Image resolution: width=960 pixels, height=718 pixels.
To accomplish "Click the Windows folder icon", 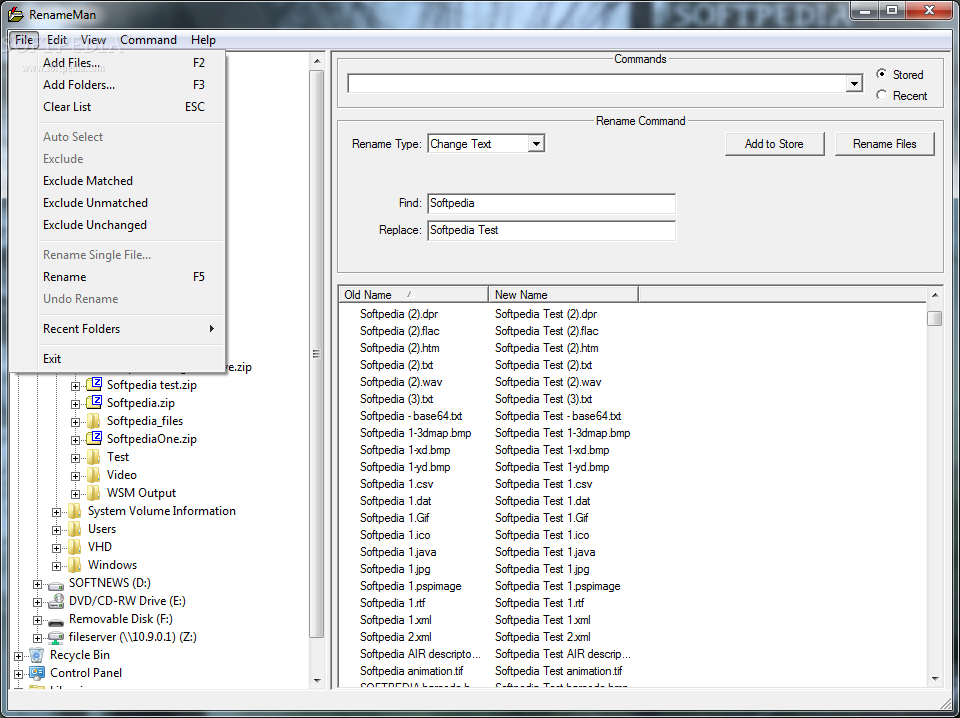I will coord(75,564).
